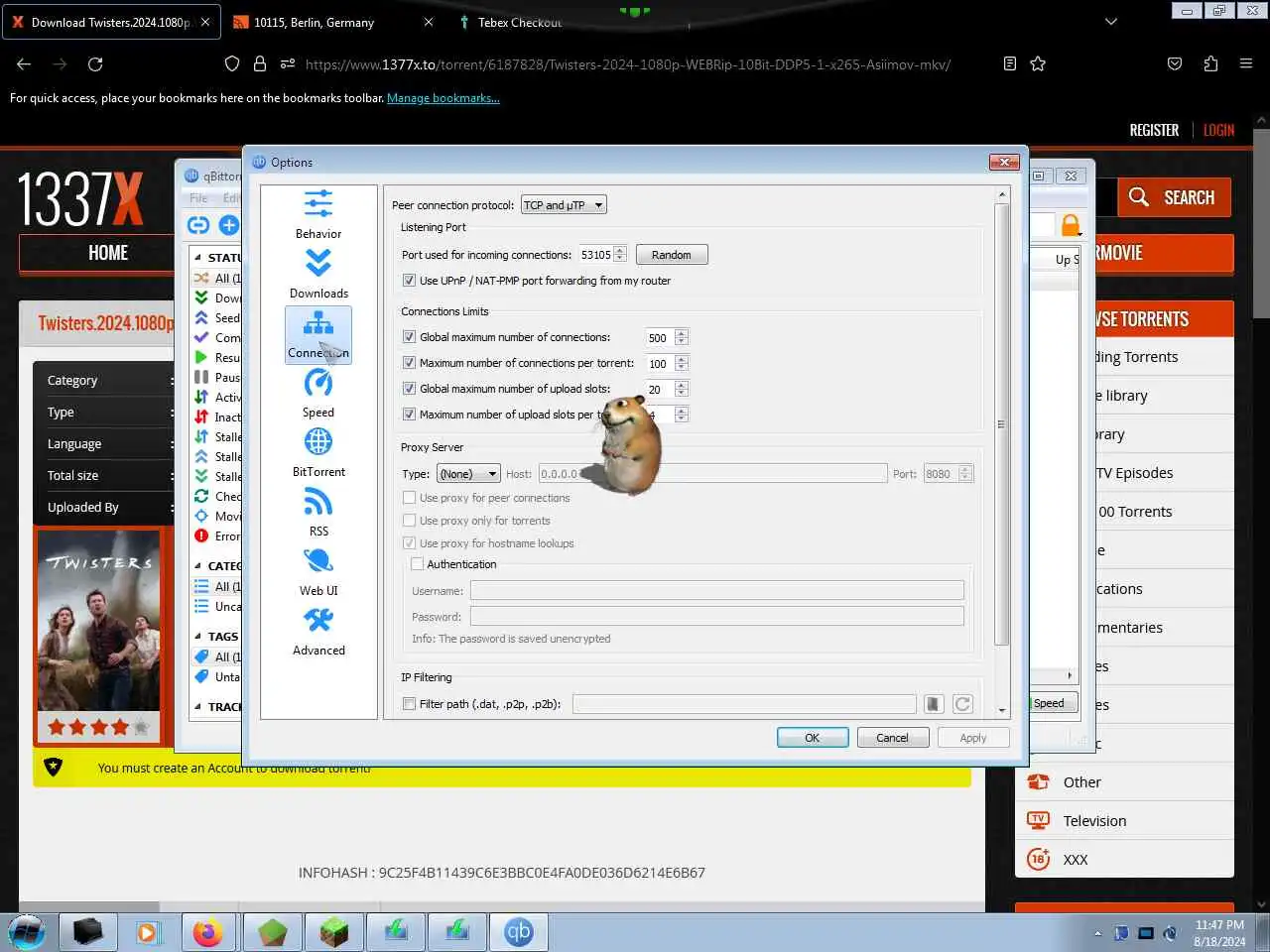Select the Connection options page
Screen dimensions: 1270x952
coord(317,334)
